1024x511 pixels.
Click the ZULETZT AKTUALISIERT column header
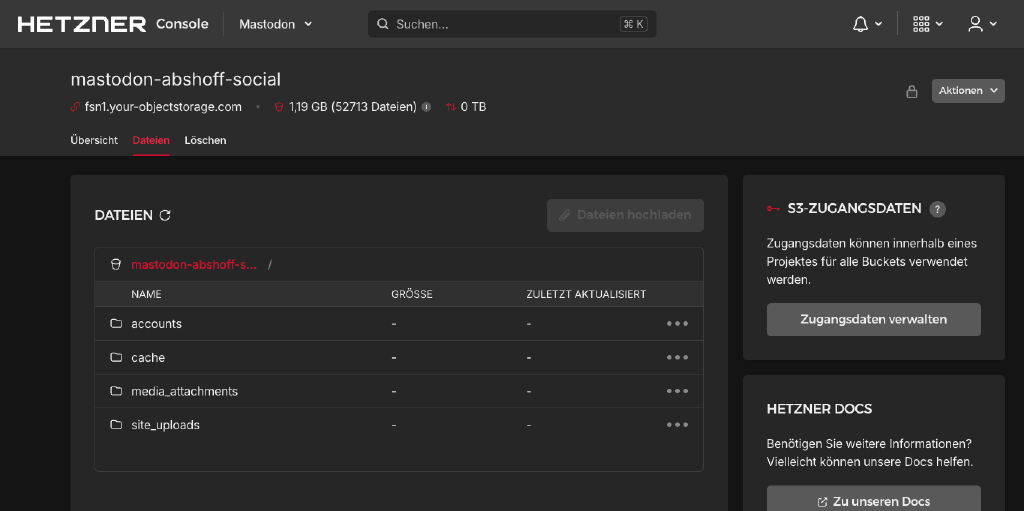coord(586,294)
